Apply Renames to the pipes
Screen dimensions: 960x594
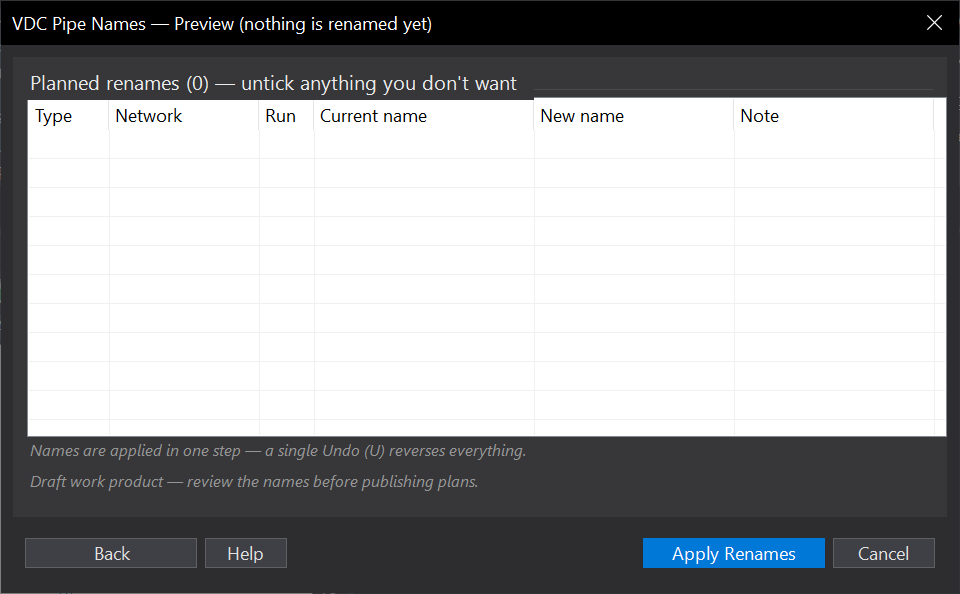[x=733, y=553]
